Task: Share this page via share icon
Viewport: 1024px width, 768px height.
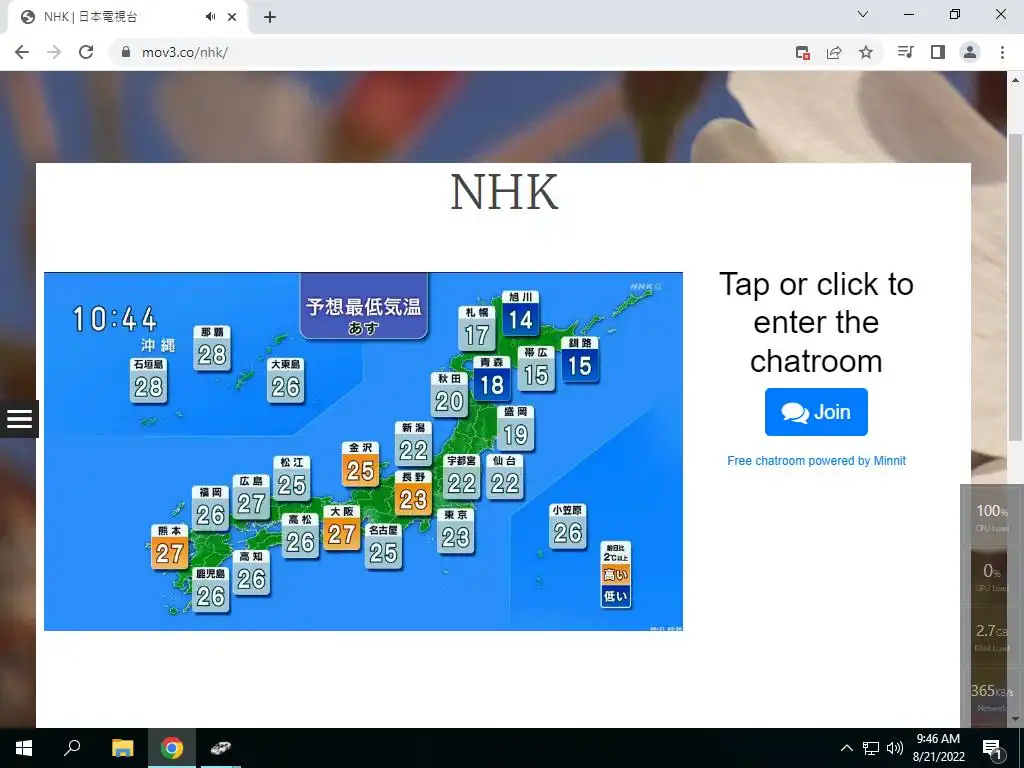Action: tap(834, 52)
